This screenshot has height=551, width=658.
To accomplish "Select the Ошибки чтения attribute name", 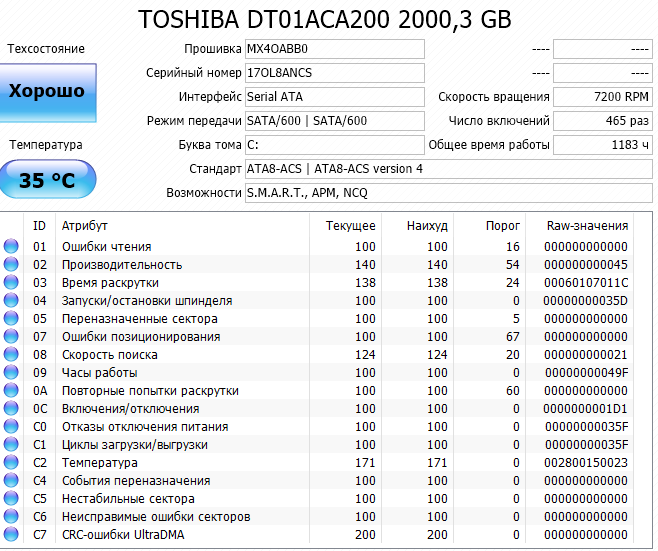I will click(107, 247).
